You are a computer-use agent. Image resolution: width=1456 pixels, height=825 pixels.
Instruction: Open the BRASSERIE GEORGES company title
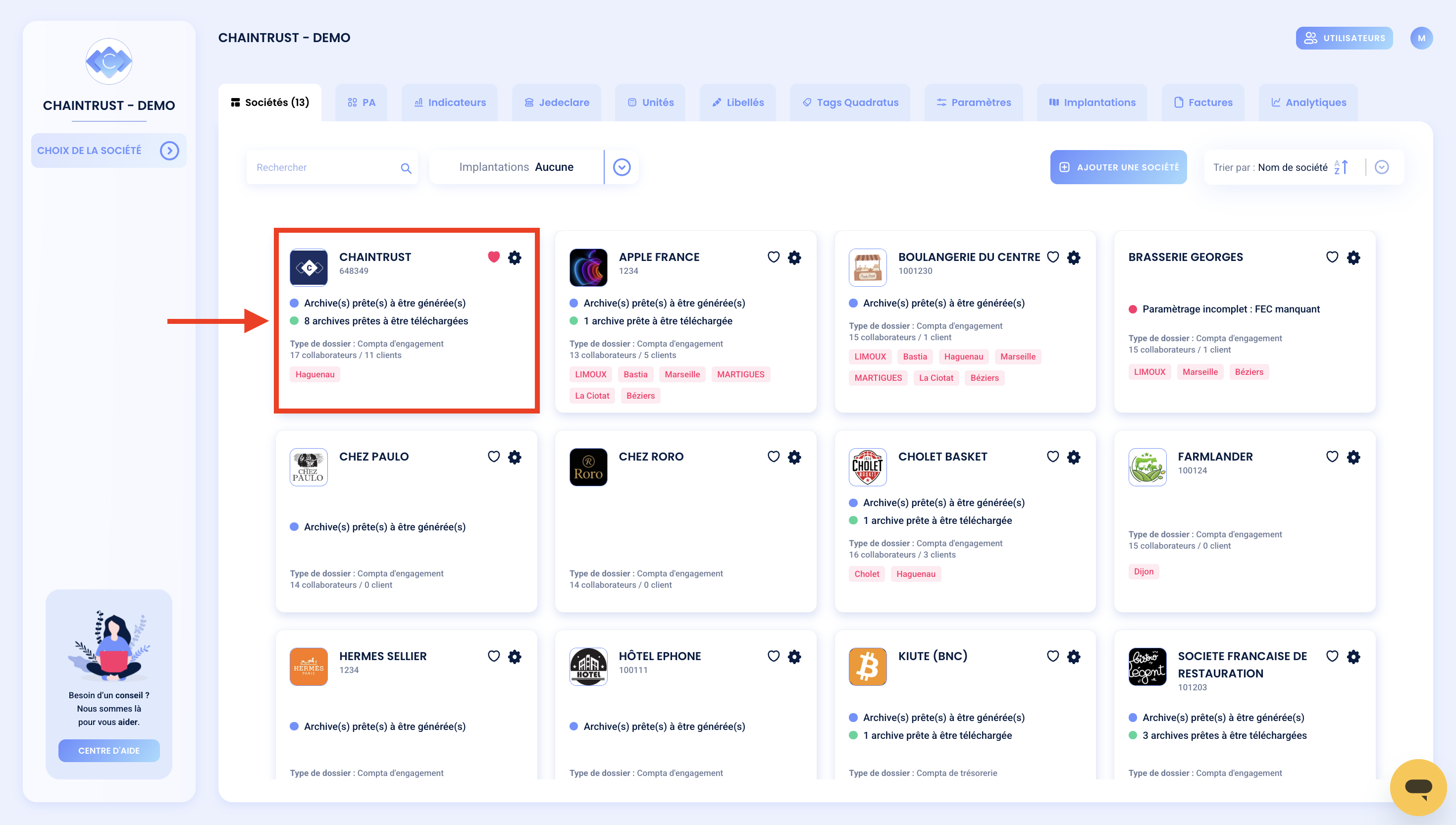tap(1185, 257)
